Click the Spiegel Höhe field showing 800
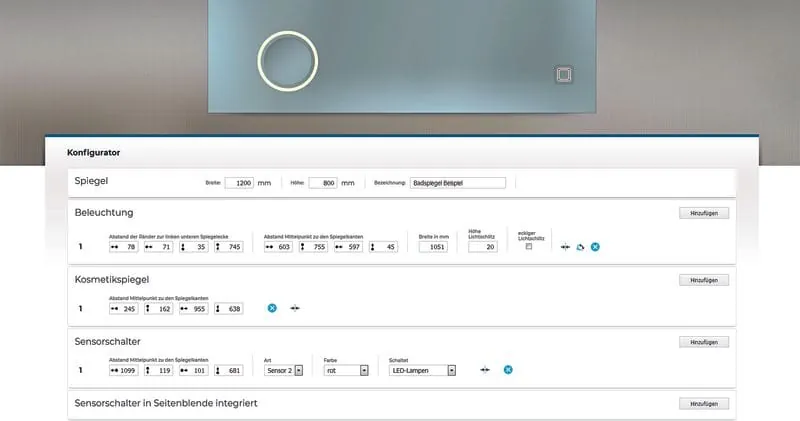Image resolution: width=800 pixels, height=421 pixels. (x=322, y=183)
